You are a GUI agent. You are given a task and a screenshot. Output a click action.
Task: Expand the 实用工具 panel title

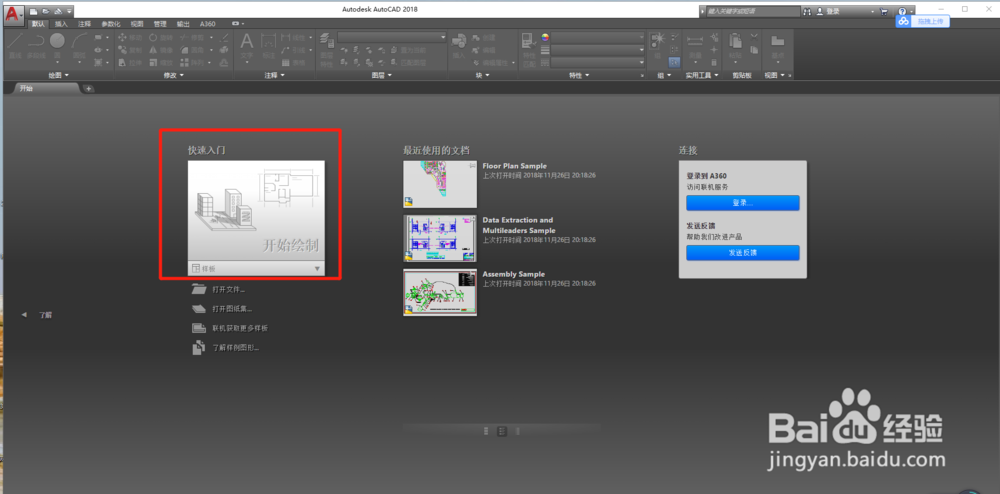[x=702, y=75]
